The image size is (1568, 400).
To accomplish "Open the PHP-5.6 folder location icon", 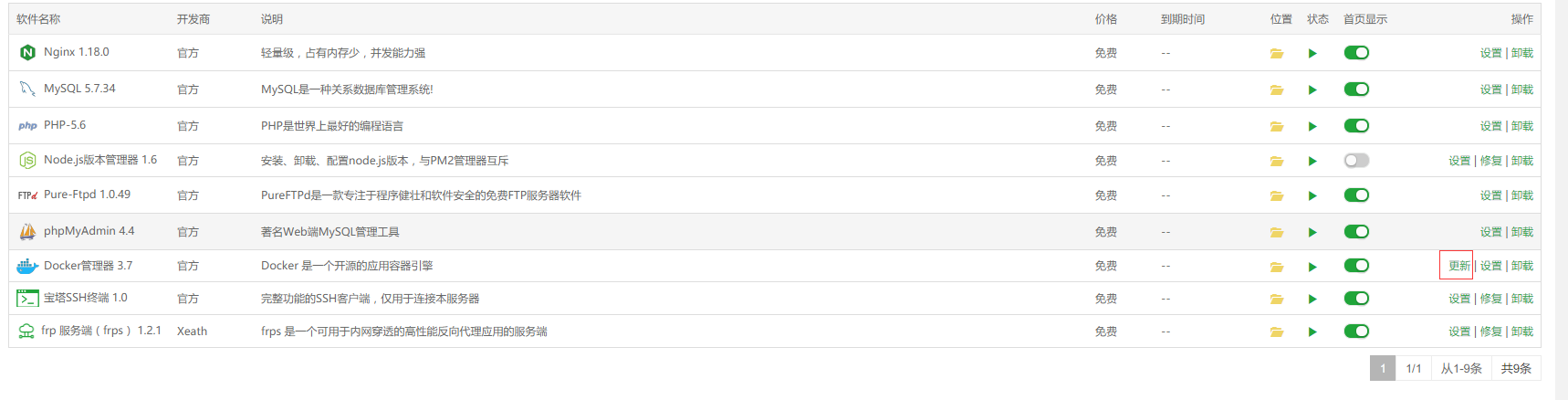I will (1276, 126).
